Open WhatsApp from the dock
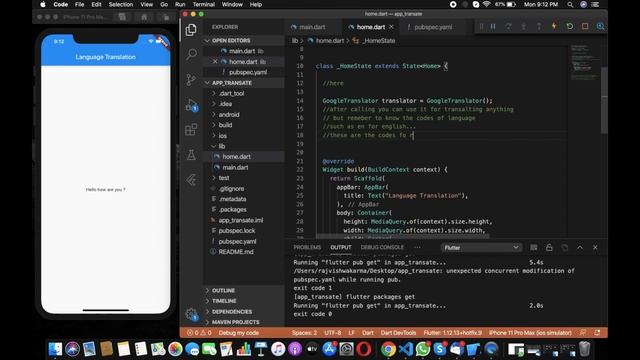The height and width of the screenshot is (360, 640). 423,349
